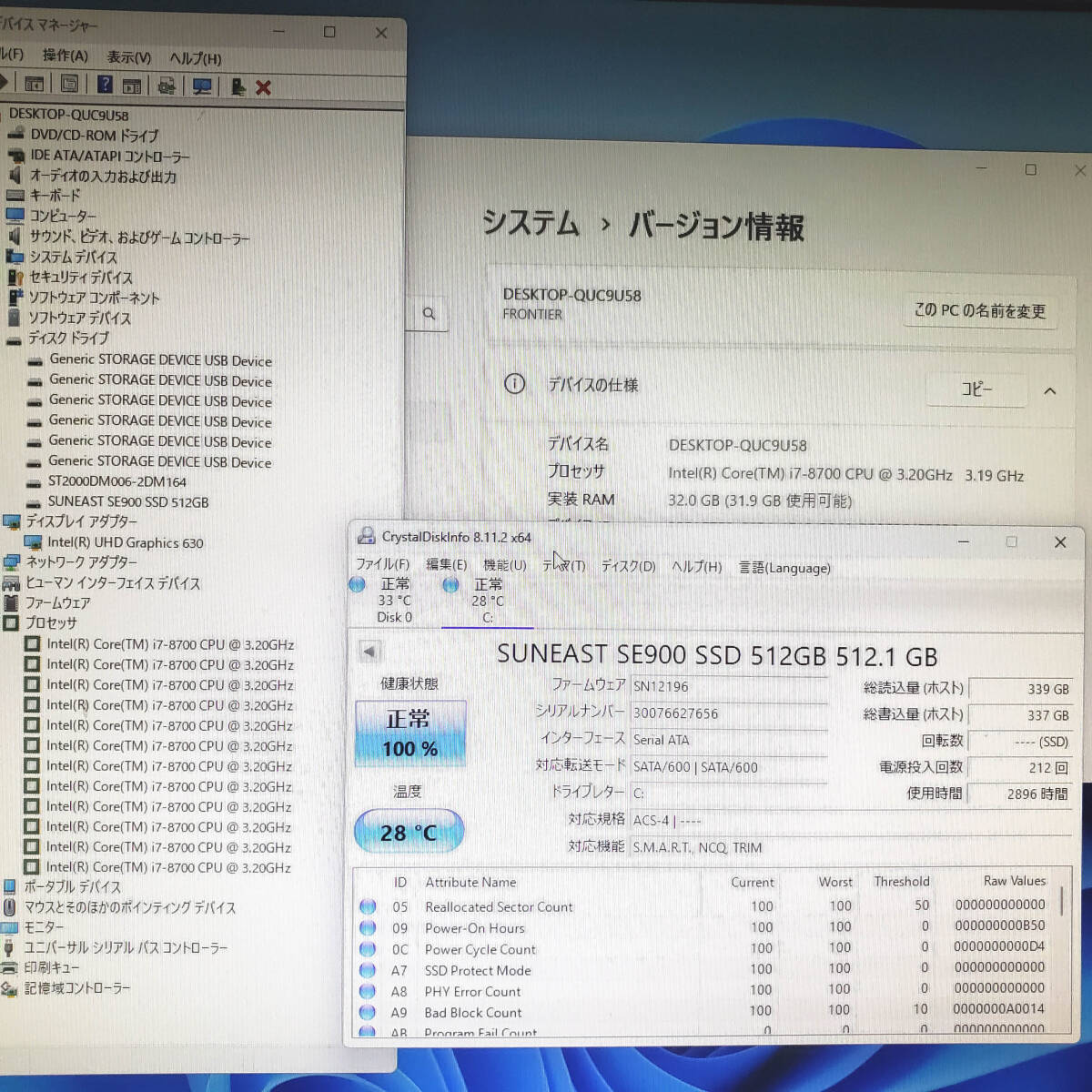
Task: Open ディスク(D) menu in CrystalDiskInfo
Action: click(628, 566)
